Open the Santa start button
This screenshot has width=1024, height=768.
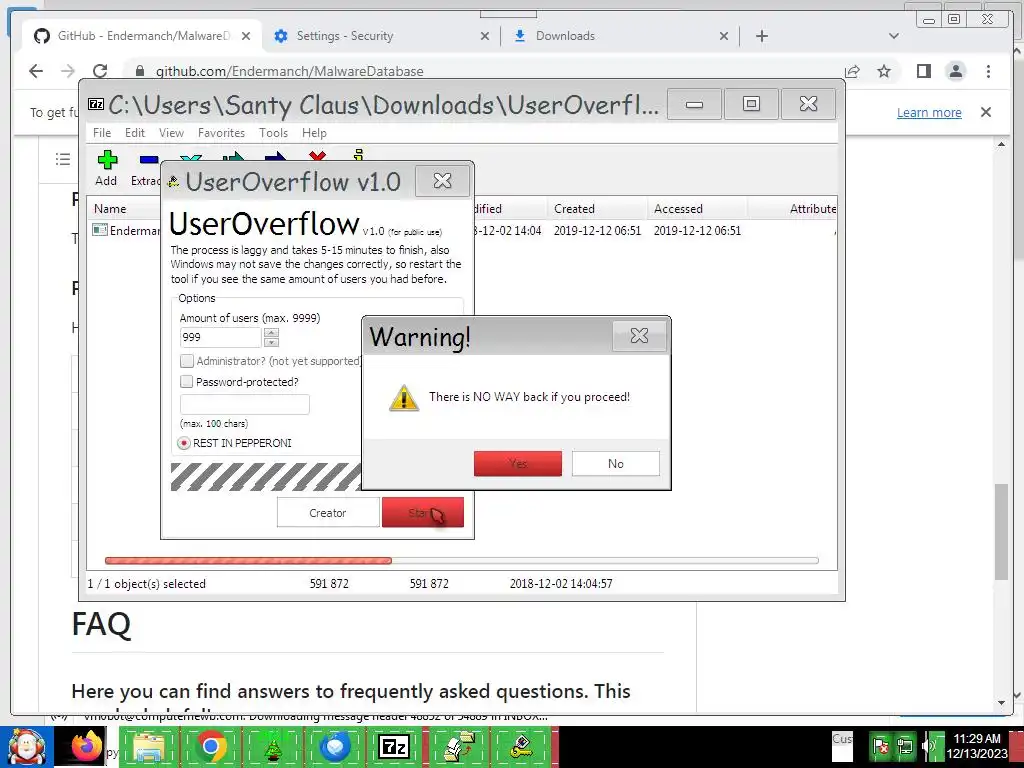point(26,747)
